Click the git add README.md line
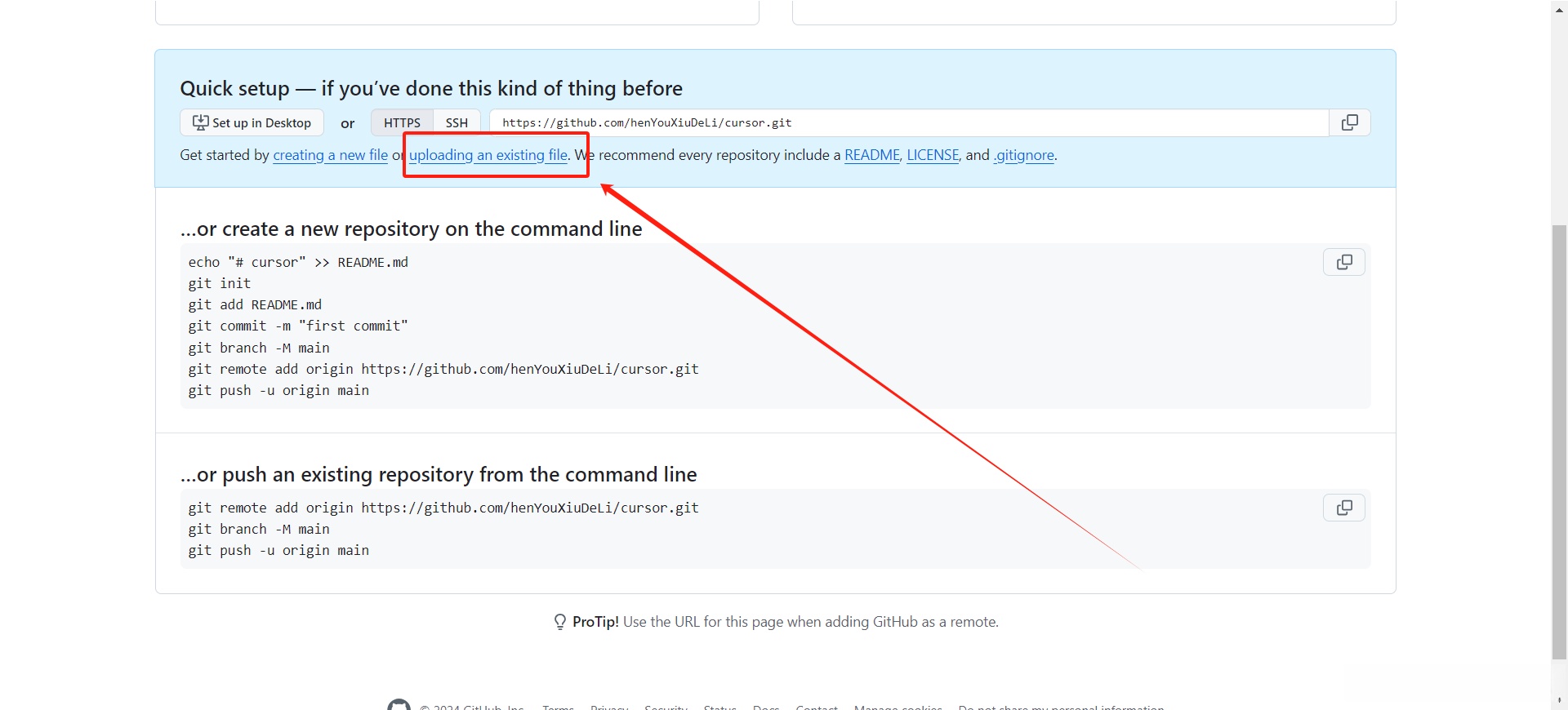The image size is (1568, 710). click(x=255, y=304)
